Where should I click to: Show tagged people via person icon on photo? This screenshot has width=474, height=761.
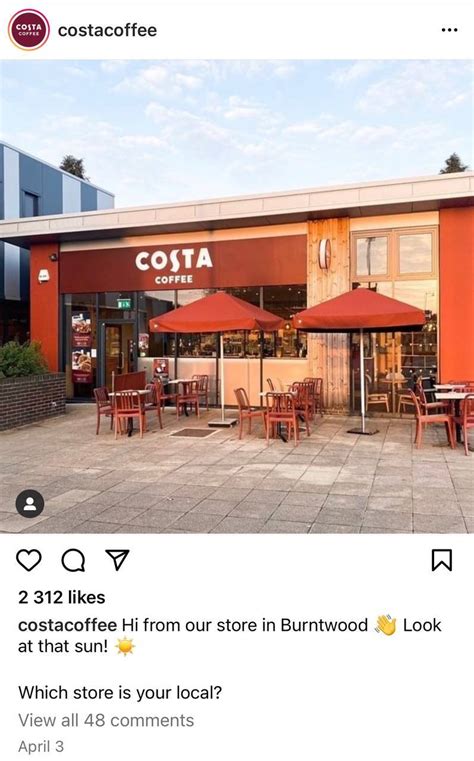pos(30,504)
